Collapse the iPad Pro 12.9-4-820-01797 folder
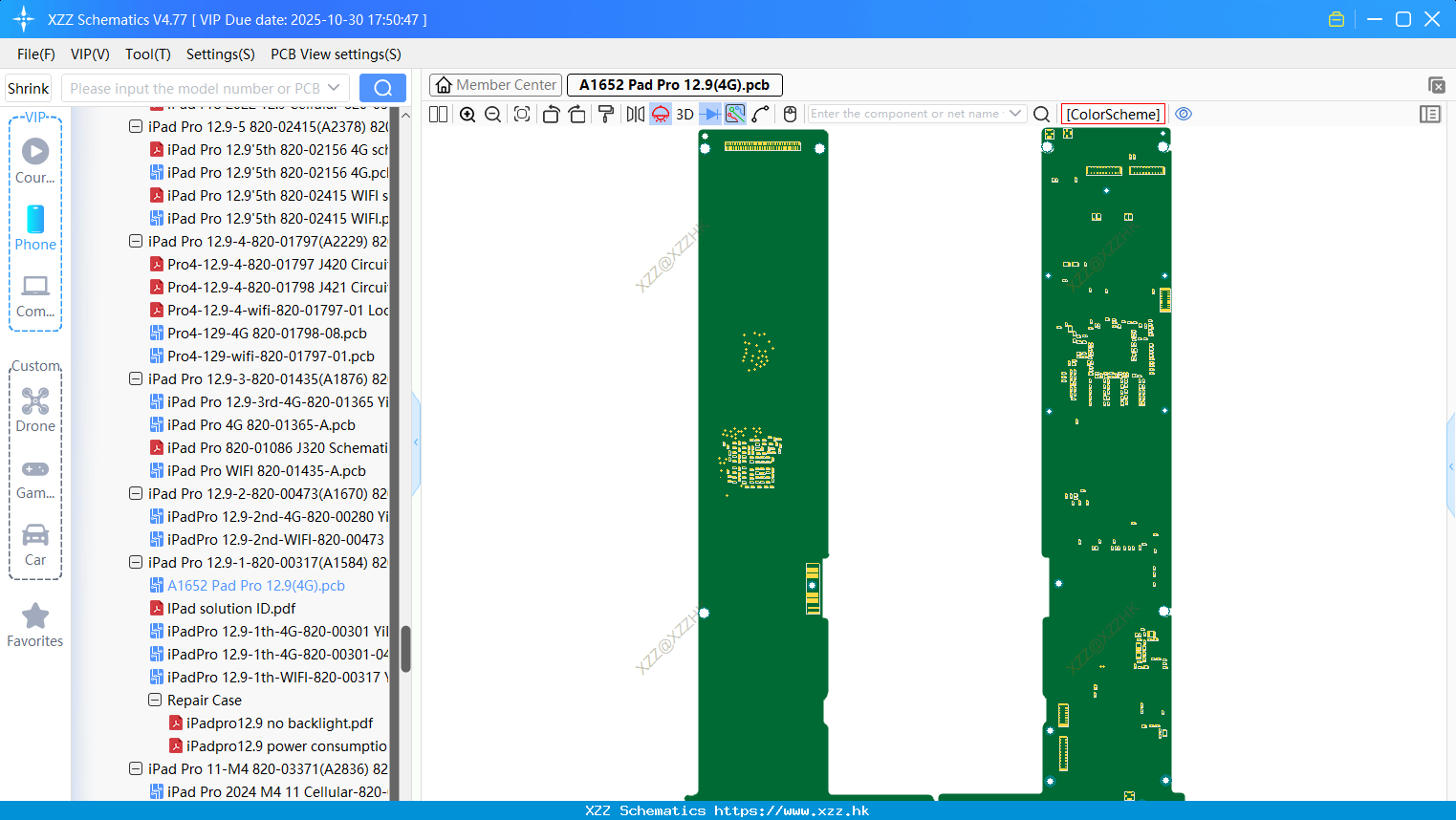Screen dimensions: 1456x820 pos(136,241)
